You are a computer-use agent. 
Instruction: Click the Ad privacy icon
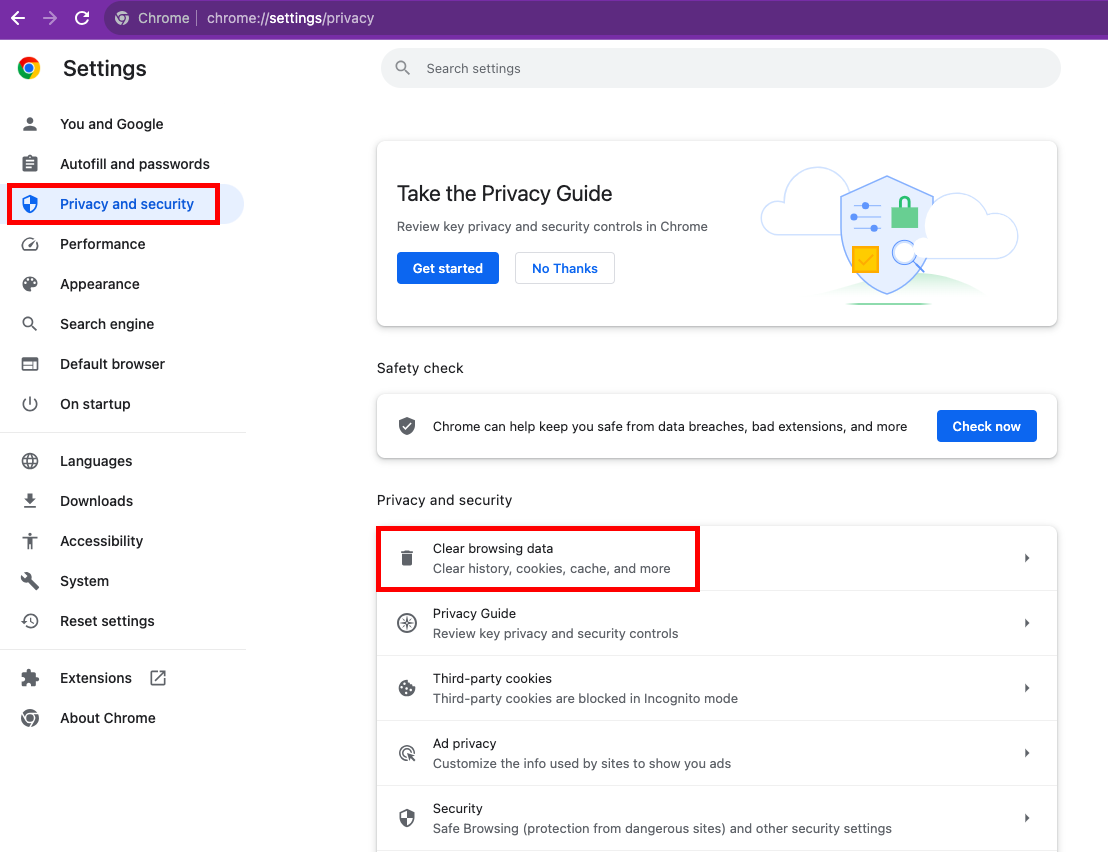click(x=406, y=753)
